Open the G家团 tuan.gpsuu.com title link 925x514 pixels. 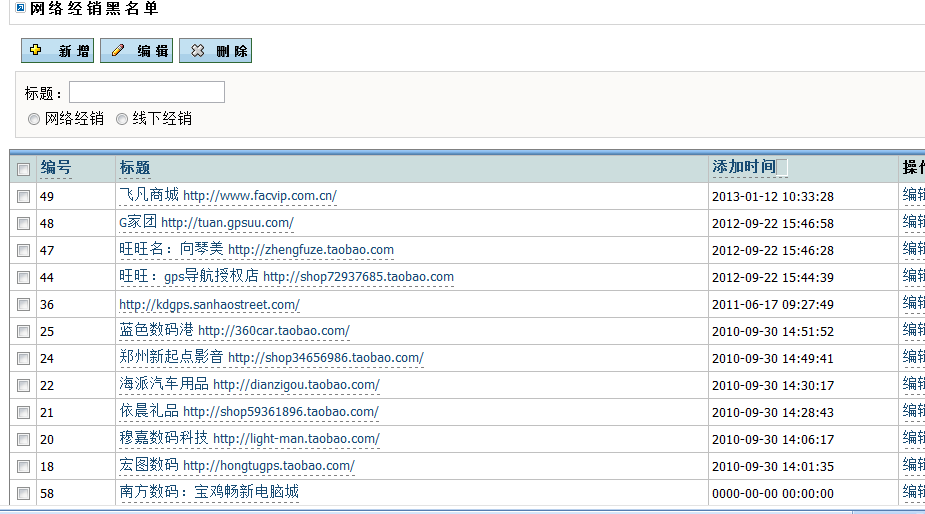pyautogui.click(x=206, y=222)
